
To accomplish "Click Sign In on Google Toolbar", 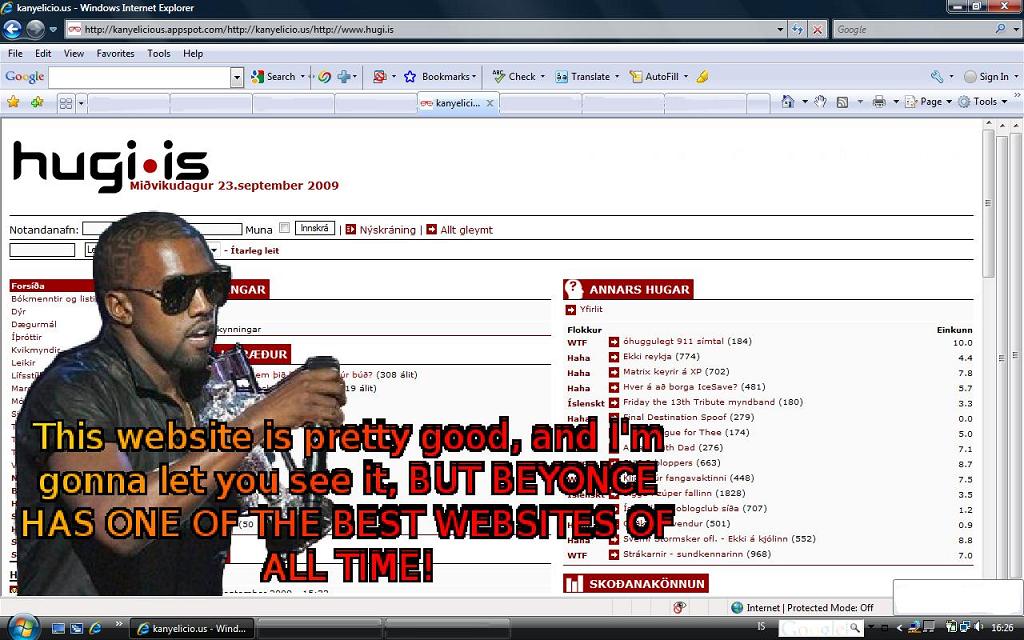I will (x=987, y=76).
